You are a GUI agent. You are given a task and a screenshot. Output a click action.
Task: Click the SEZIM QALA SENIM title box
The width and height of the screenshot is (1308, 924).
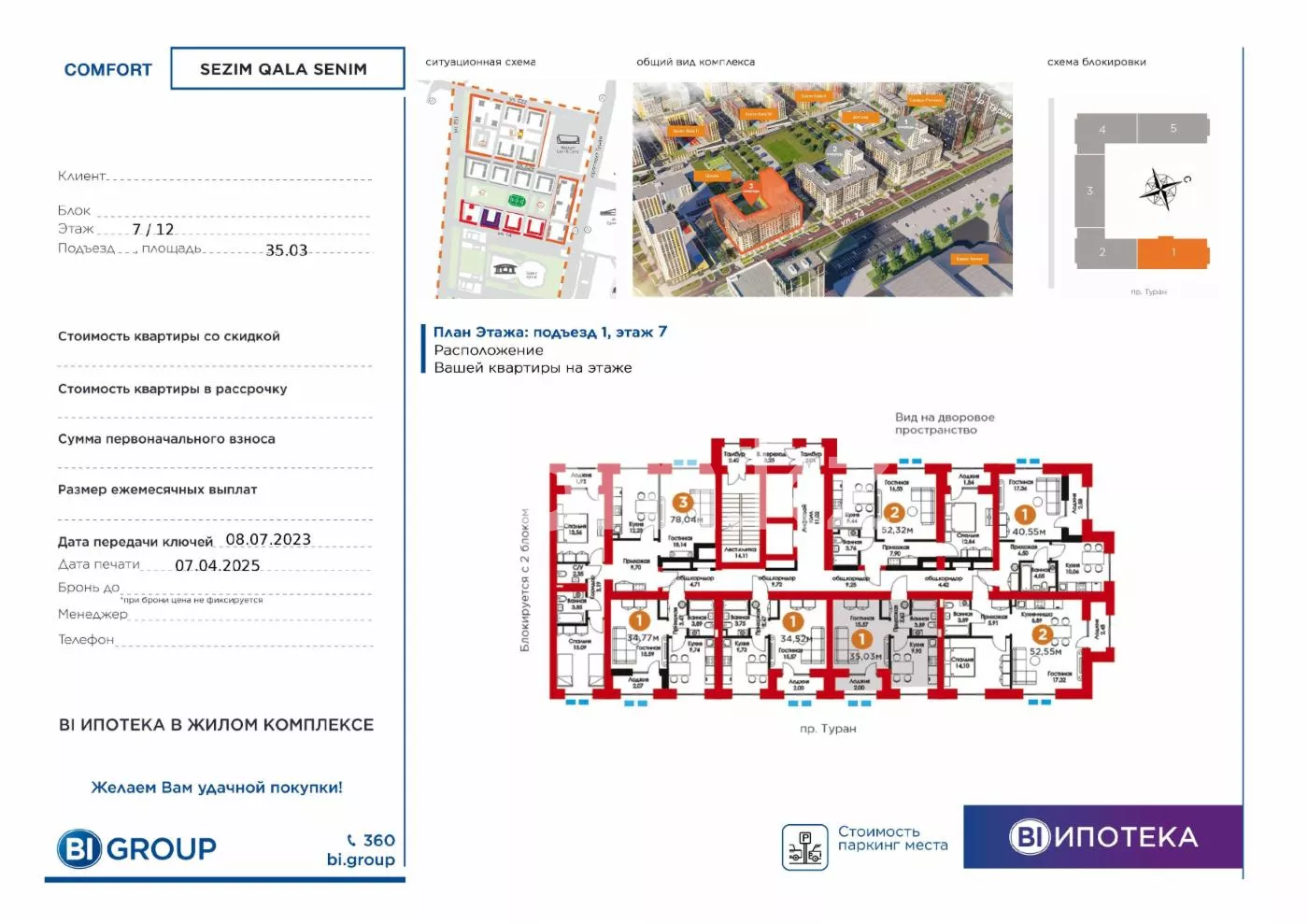pyautogui.click(x=287, y=68)
